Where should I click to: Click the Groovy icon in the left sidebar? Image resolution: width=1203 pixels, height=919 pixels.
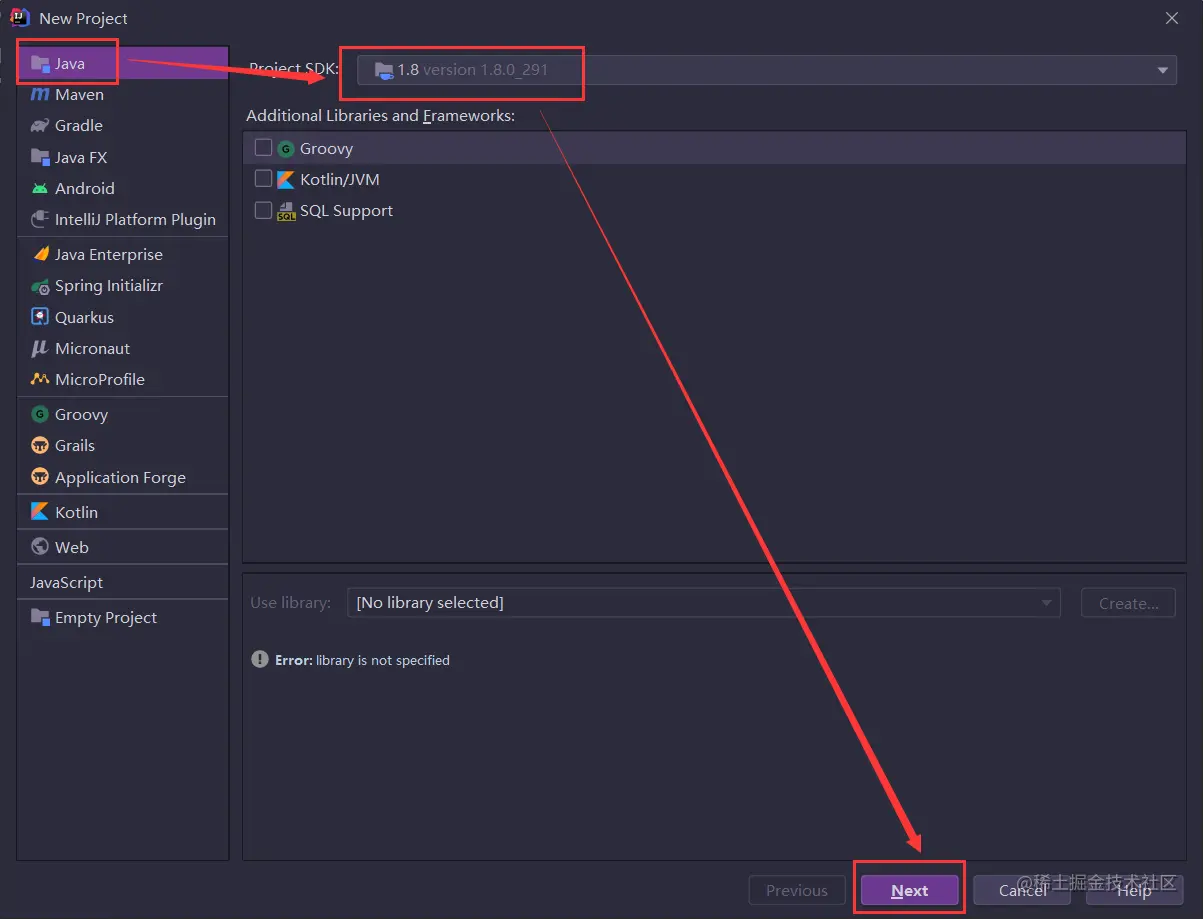(40, 414)
